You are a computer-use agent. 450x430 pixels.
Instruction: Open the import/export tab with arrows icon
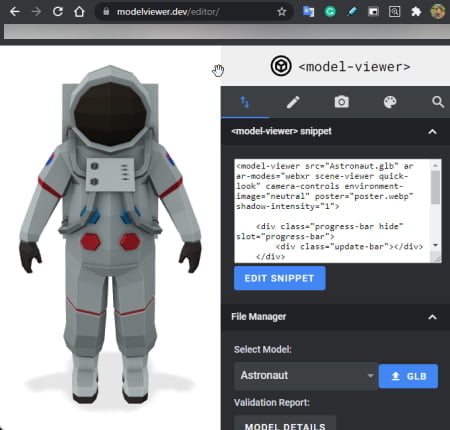click(x=245, y=102)
